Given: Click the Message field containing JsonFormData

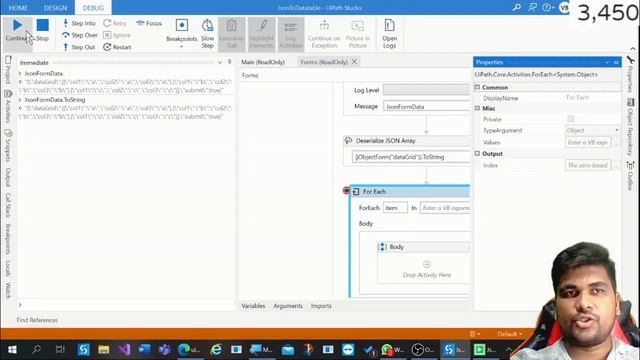Looking at the screenshot, I should [x=427, y=107].
